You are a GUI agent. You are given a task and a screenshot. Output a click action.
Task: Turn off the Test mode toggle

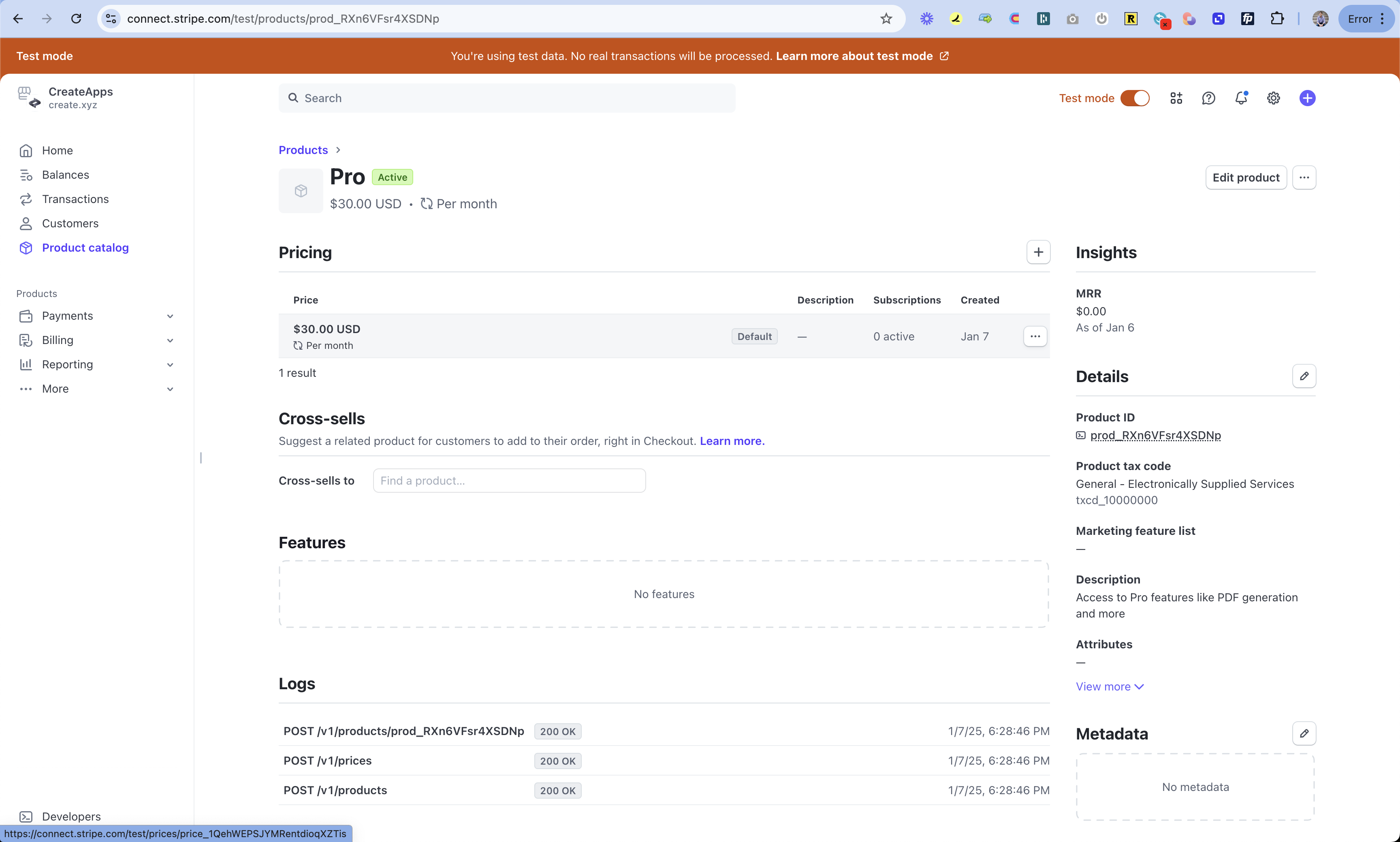pos(1135,98)
